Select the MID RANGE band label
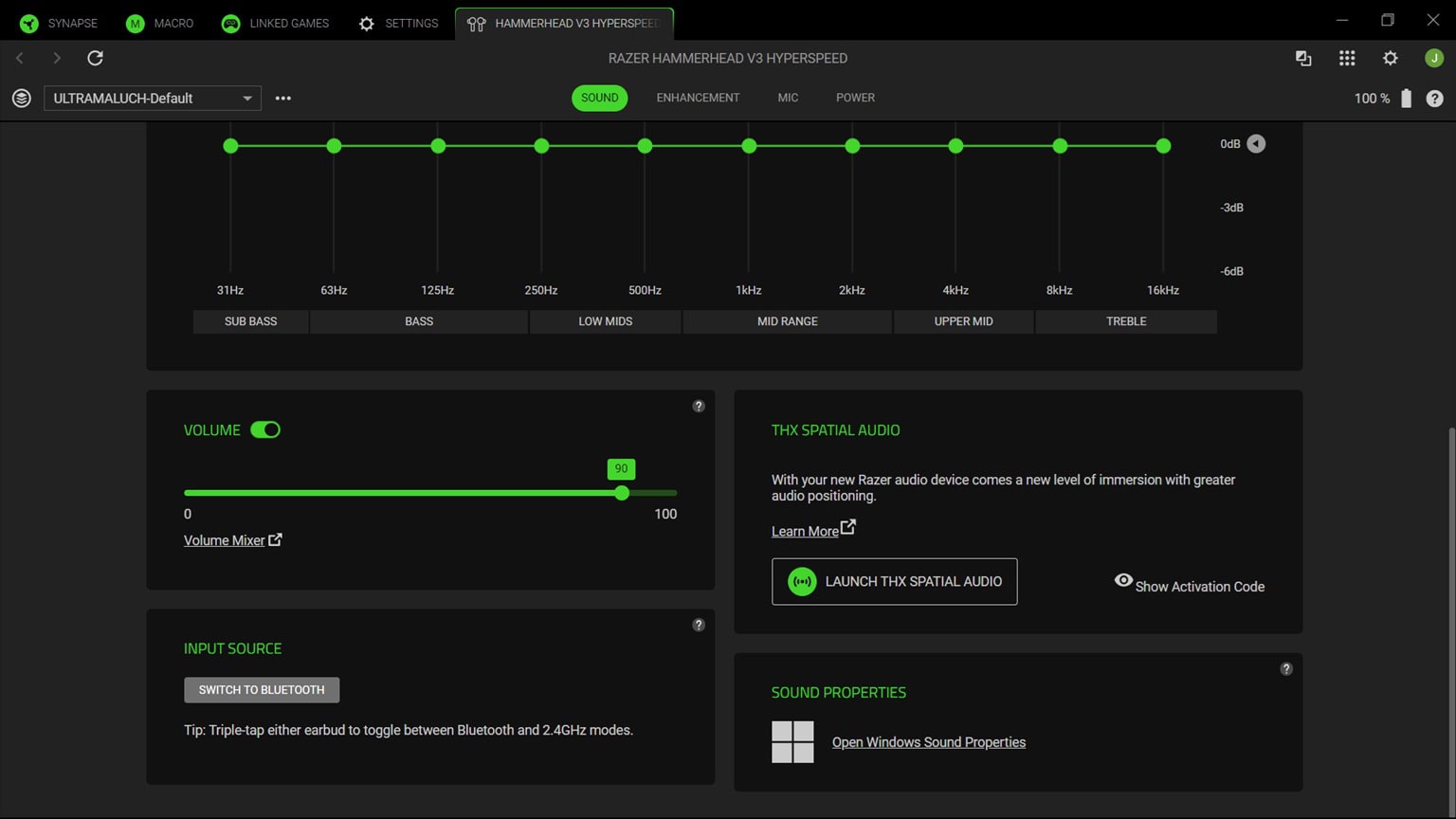 pos(787,321)
